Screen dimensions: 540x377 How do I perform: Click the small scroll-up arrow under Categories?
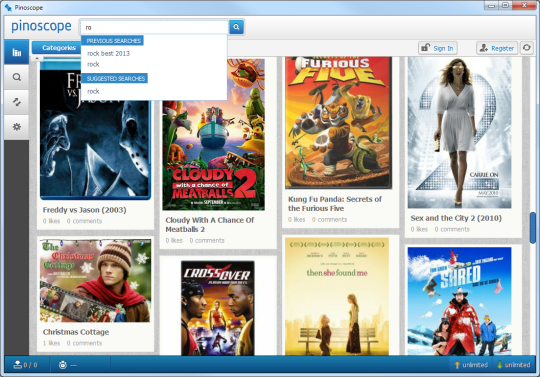tap(37, 59)
